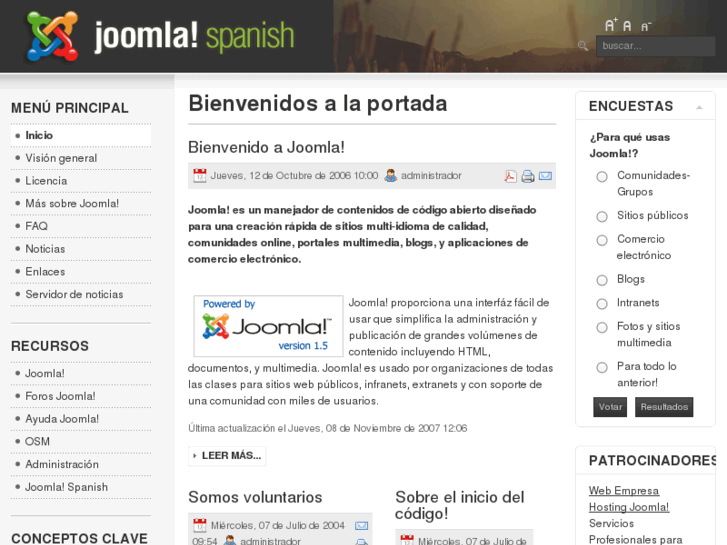Screen dimensions: 727x545
Task: Choose the Blogs poll option
Action: pyautogui.click(x=602, y=280)
